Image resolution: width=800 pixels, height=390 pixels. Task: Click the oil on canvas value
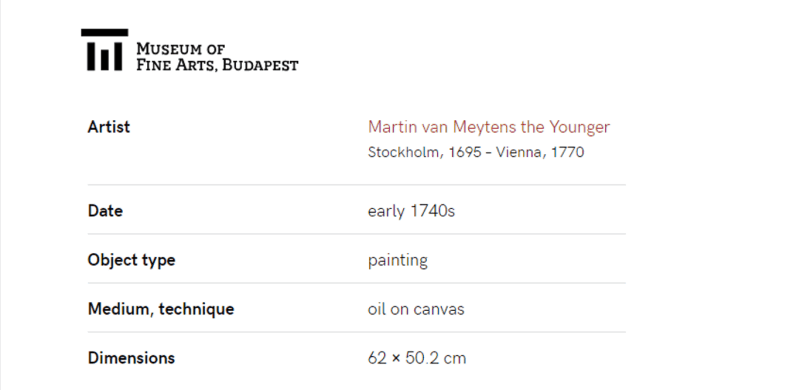tap(416, 309)
